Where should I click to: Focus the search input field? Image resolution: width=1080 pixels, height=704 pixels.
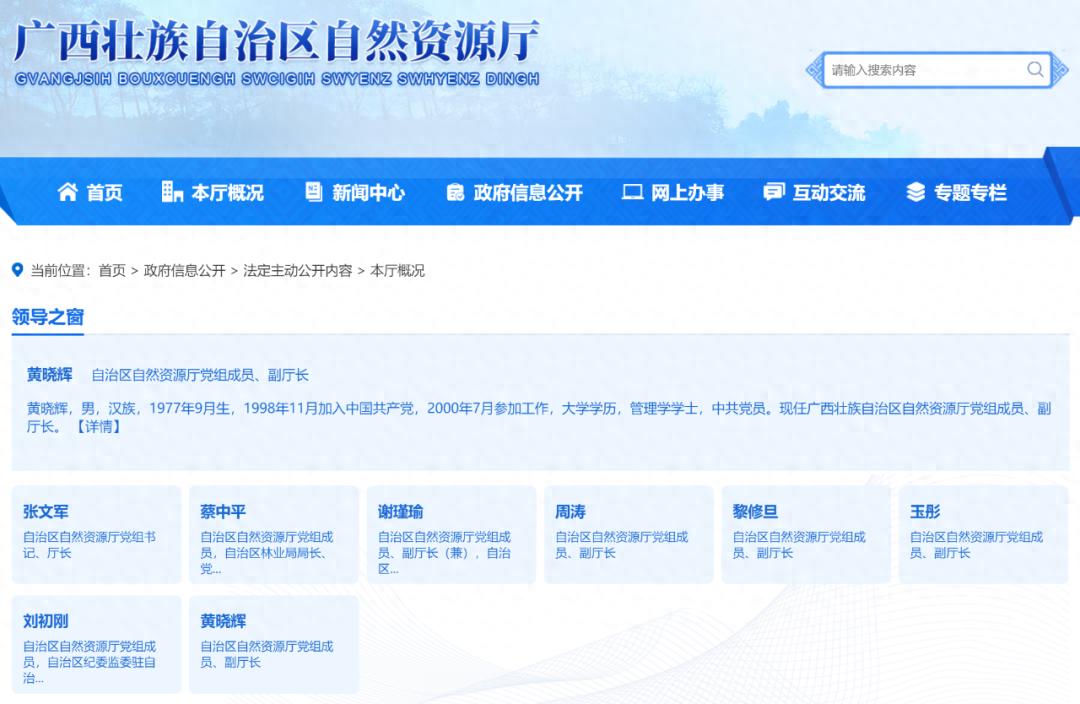point(920,70)
